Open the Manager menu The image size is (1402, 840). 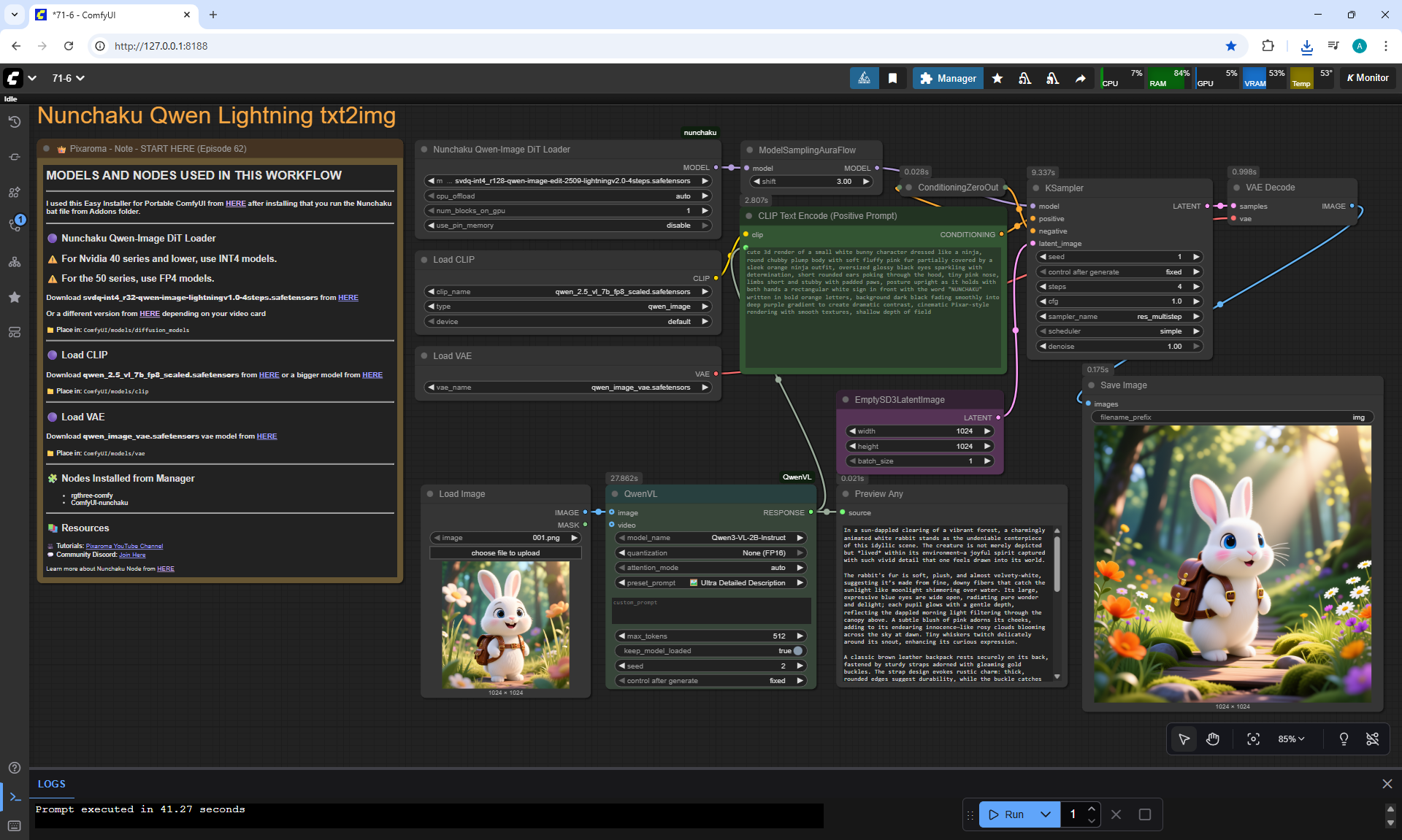click(x=947, y=78)
